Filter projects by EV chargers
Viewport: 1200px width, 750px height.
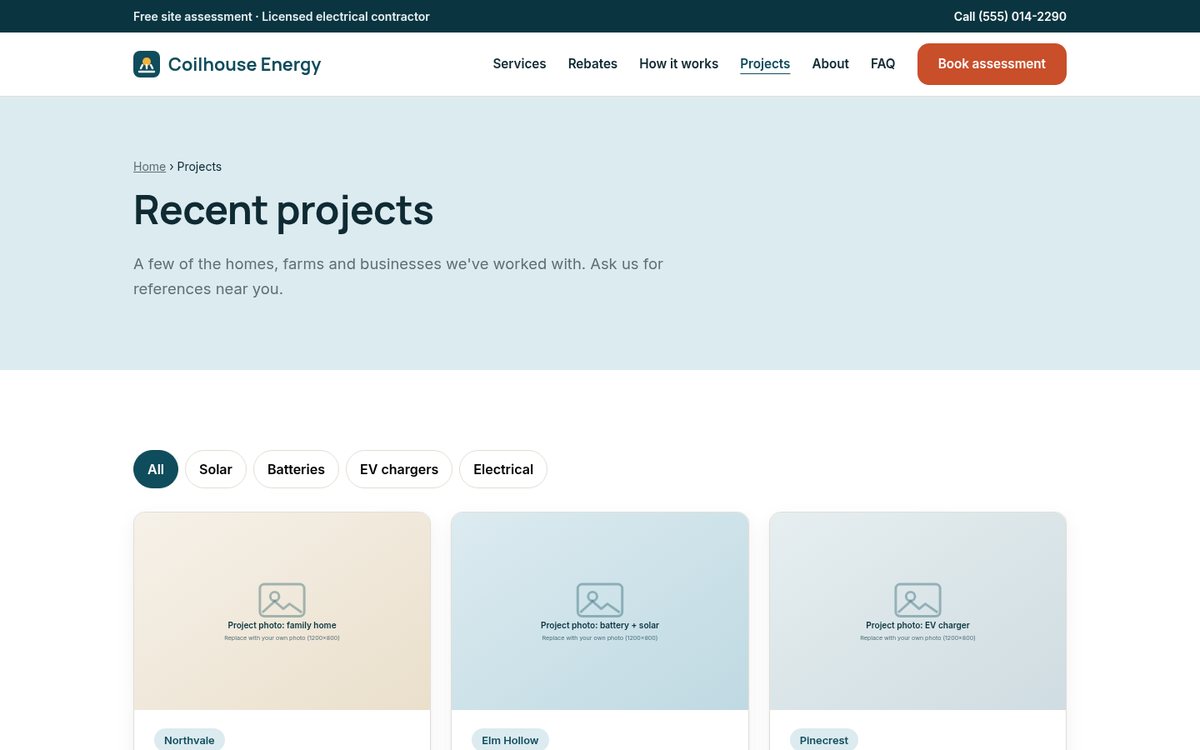point(399,469)
